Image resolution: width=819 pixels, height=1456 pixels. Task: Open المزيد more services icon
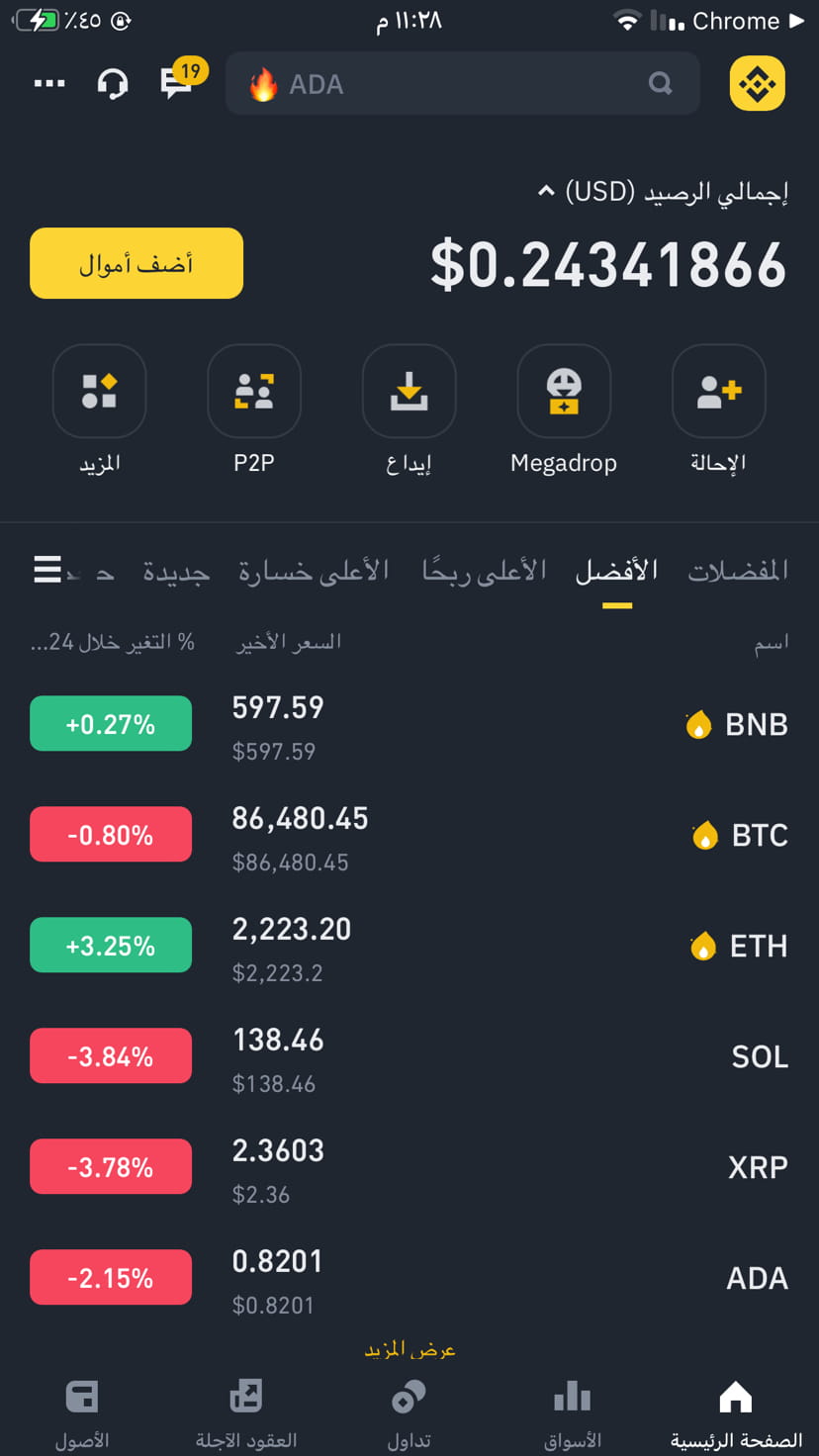pos(99,391)
